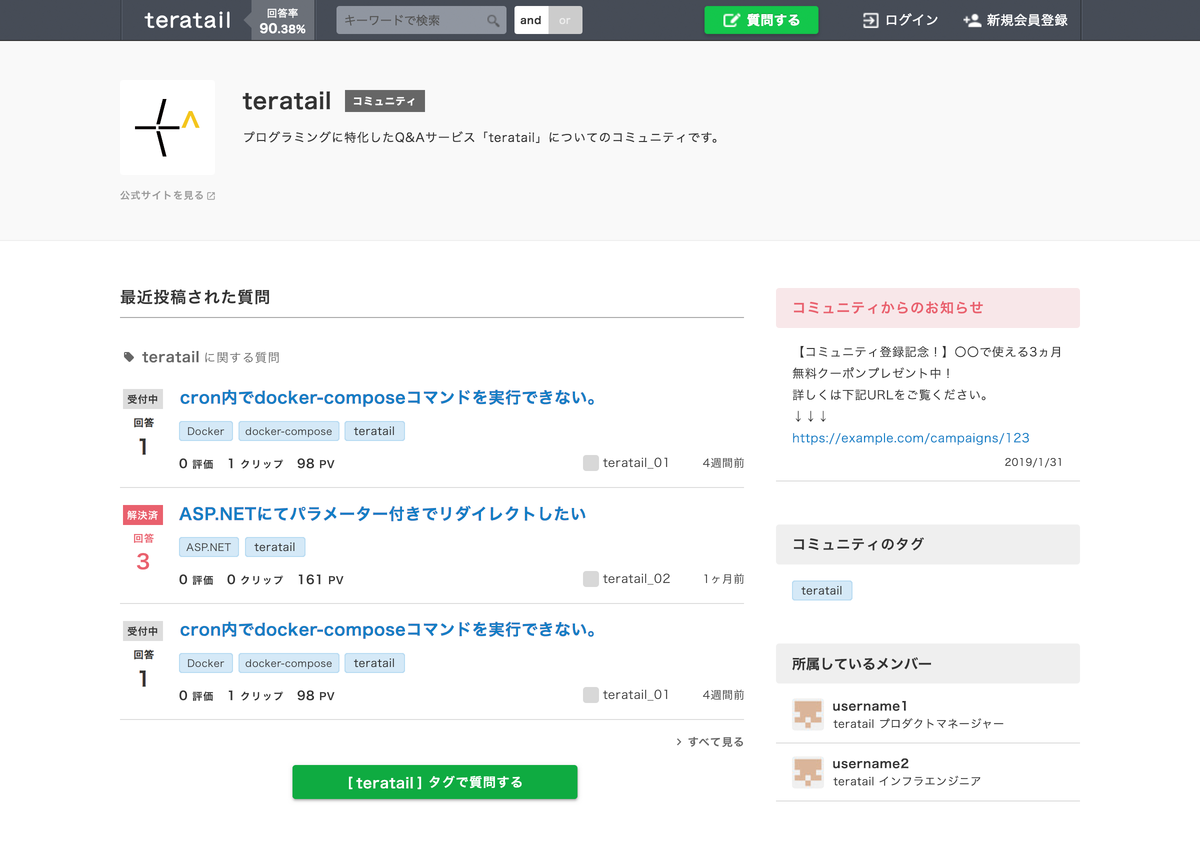1200x850 pixels.
Task: Click username2 avatar icon
Action: pyautogui.click(x=808, y=772)
